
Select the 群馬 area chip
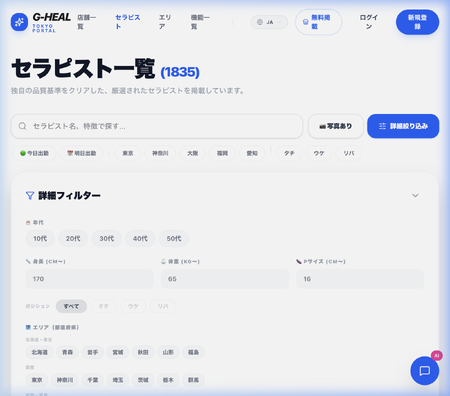[193, 380]
